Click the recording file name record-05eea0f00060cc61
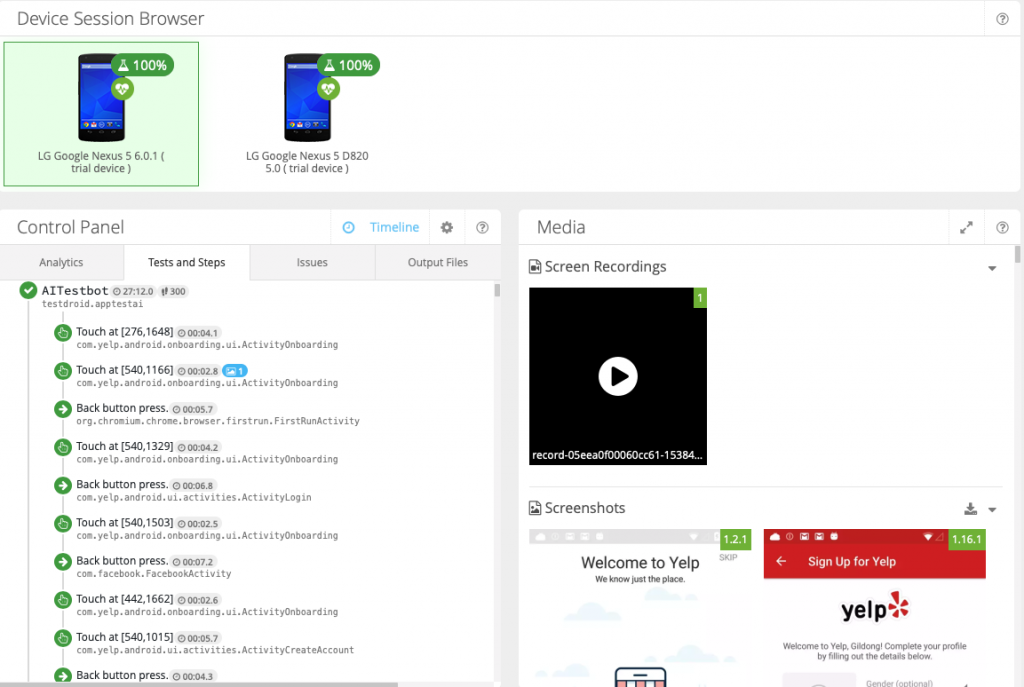 coord(617,455)
